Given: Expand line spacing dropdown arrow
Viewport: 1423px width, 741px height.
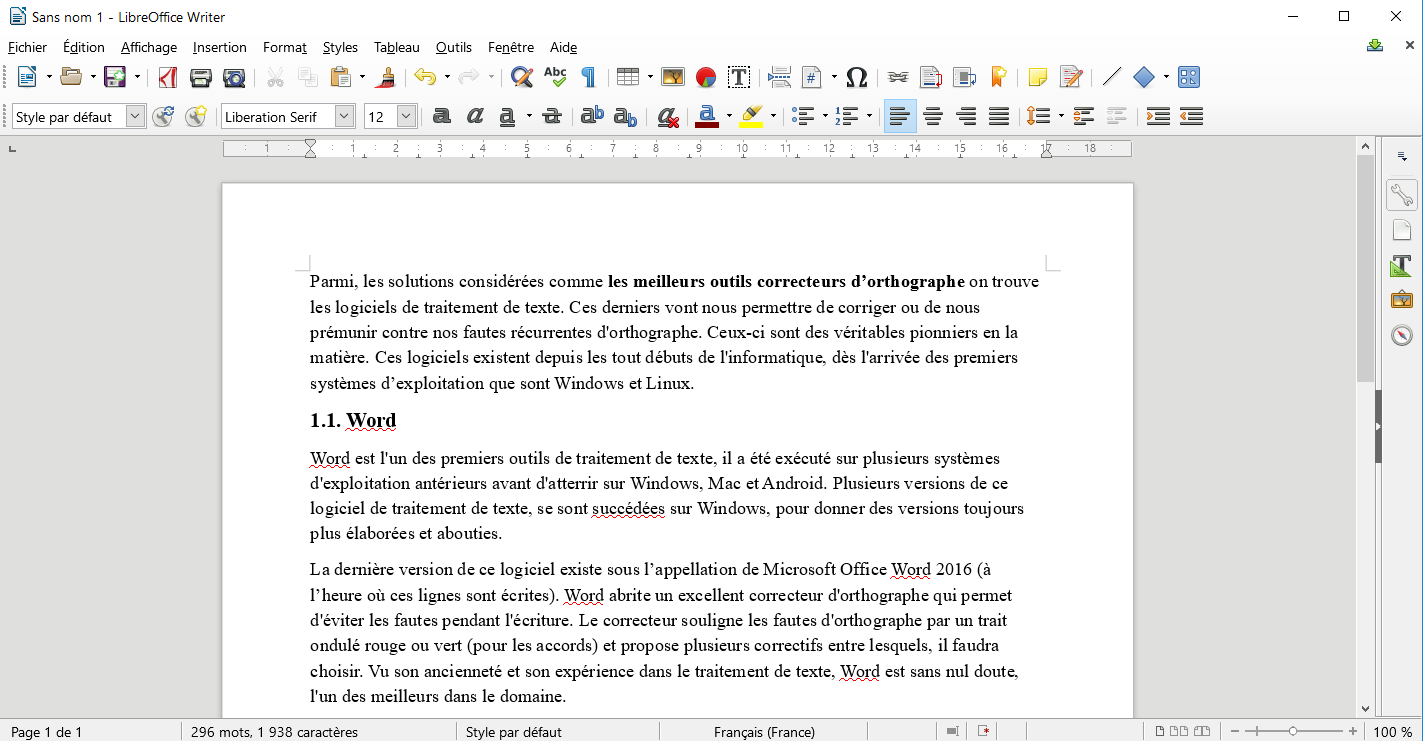Looking at the screenshot, I should tap(1061, 117).
